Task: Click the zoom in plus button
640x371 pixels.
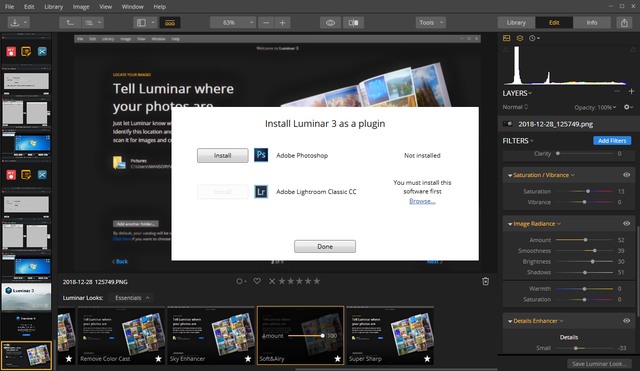Action: click(x=282, y=22)
